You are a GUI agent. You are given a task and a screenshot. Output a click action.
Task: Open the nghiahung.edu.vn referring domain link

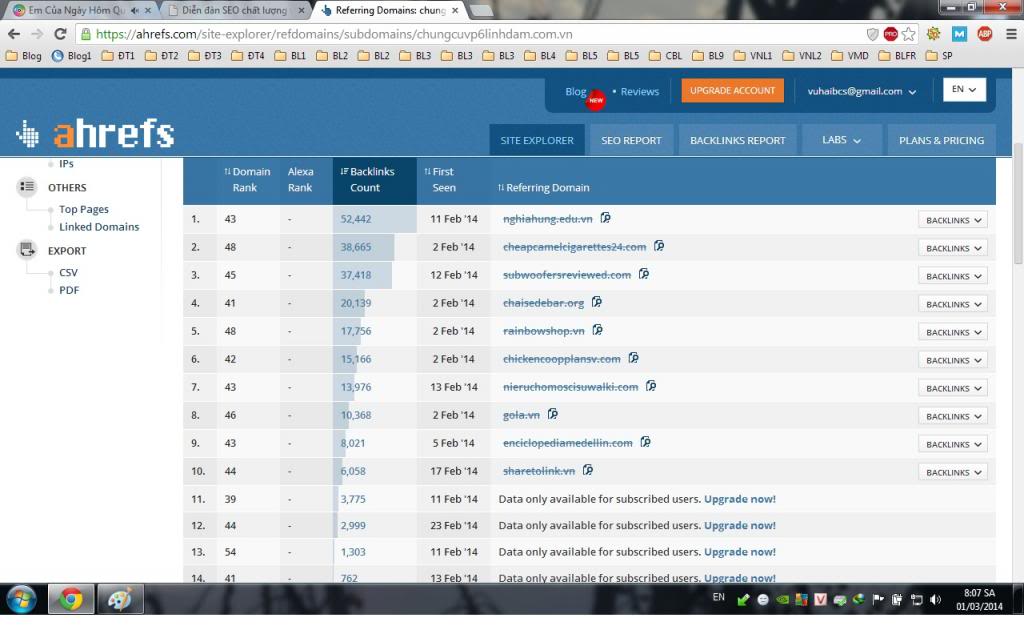tap(547, 219)
